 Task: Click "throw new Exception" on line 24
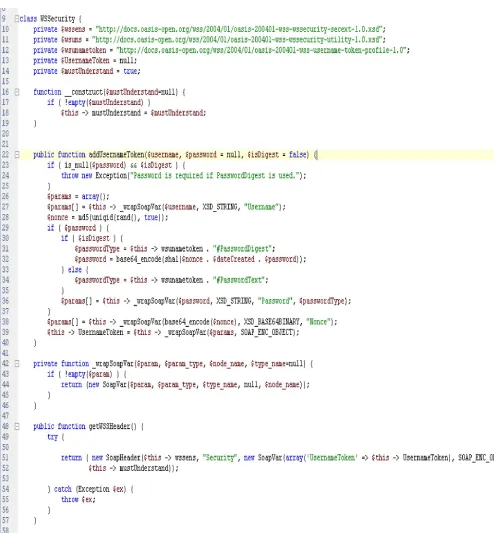point(94,176)
